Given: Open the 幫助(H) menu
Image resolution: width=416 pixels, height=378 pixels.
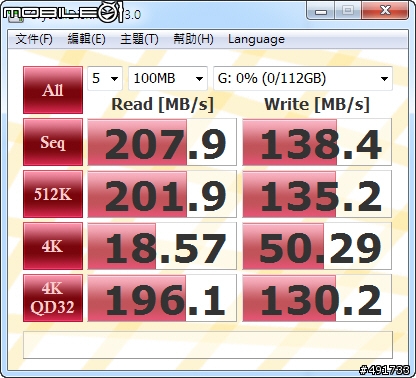Looking at the screenshot, I should tap(193, 39).
